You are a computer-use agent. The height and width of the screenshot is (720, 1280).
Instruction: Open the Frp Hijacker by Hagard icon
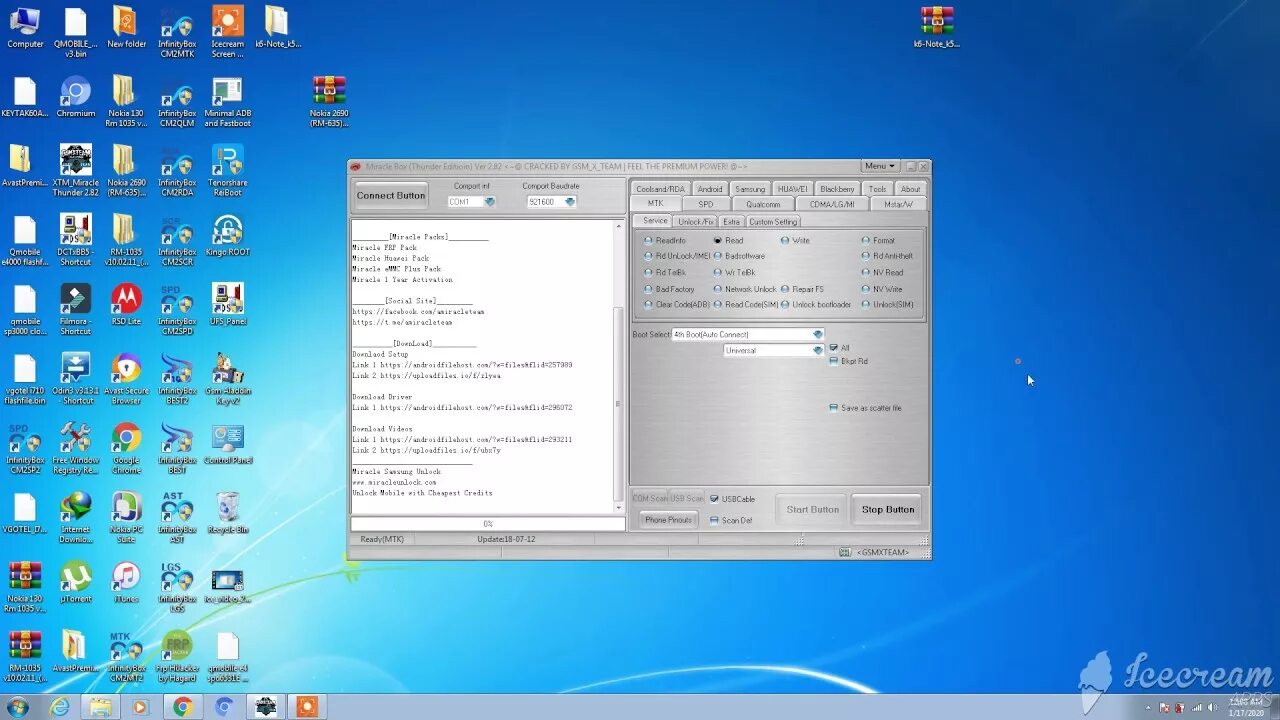177,656
